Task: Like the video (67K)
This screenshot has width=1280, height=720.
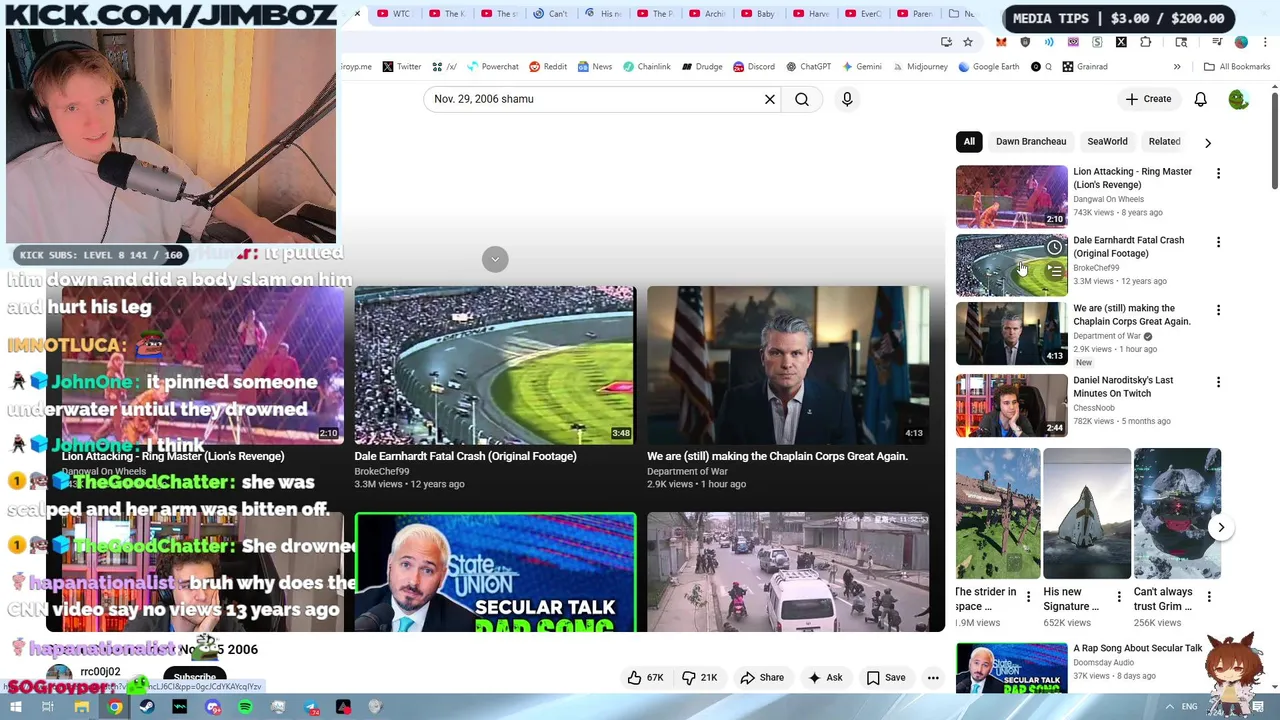Action: 645,678
